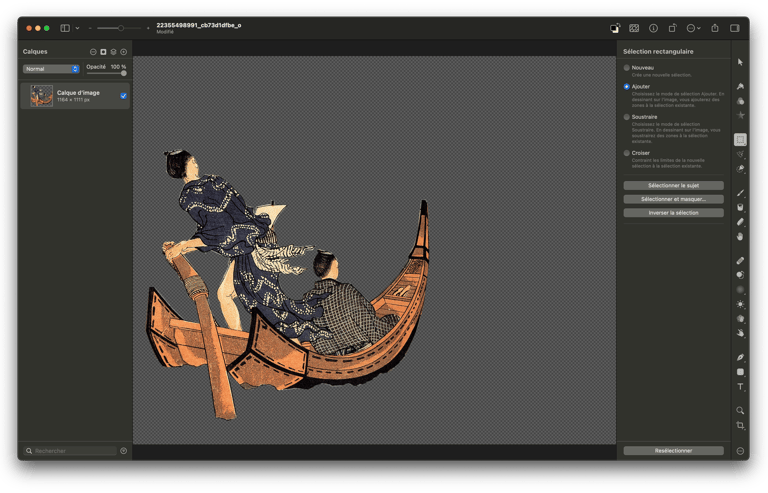The width and height of the screenshot is (768, 493).
Task: Select the Calque d'image layer thumbnail
Action: click(x=42, y=96)
